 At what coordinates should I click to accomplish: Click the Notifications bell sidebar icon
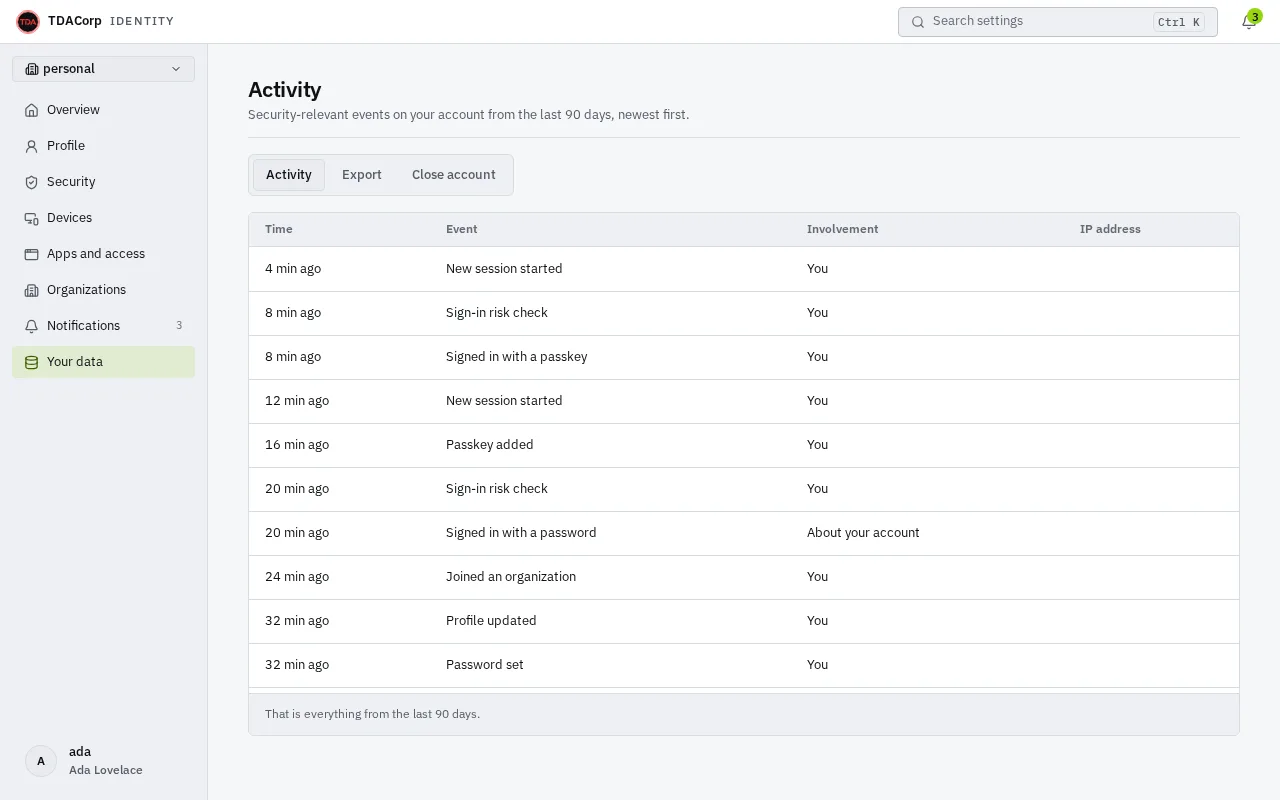click(31, 326)
